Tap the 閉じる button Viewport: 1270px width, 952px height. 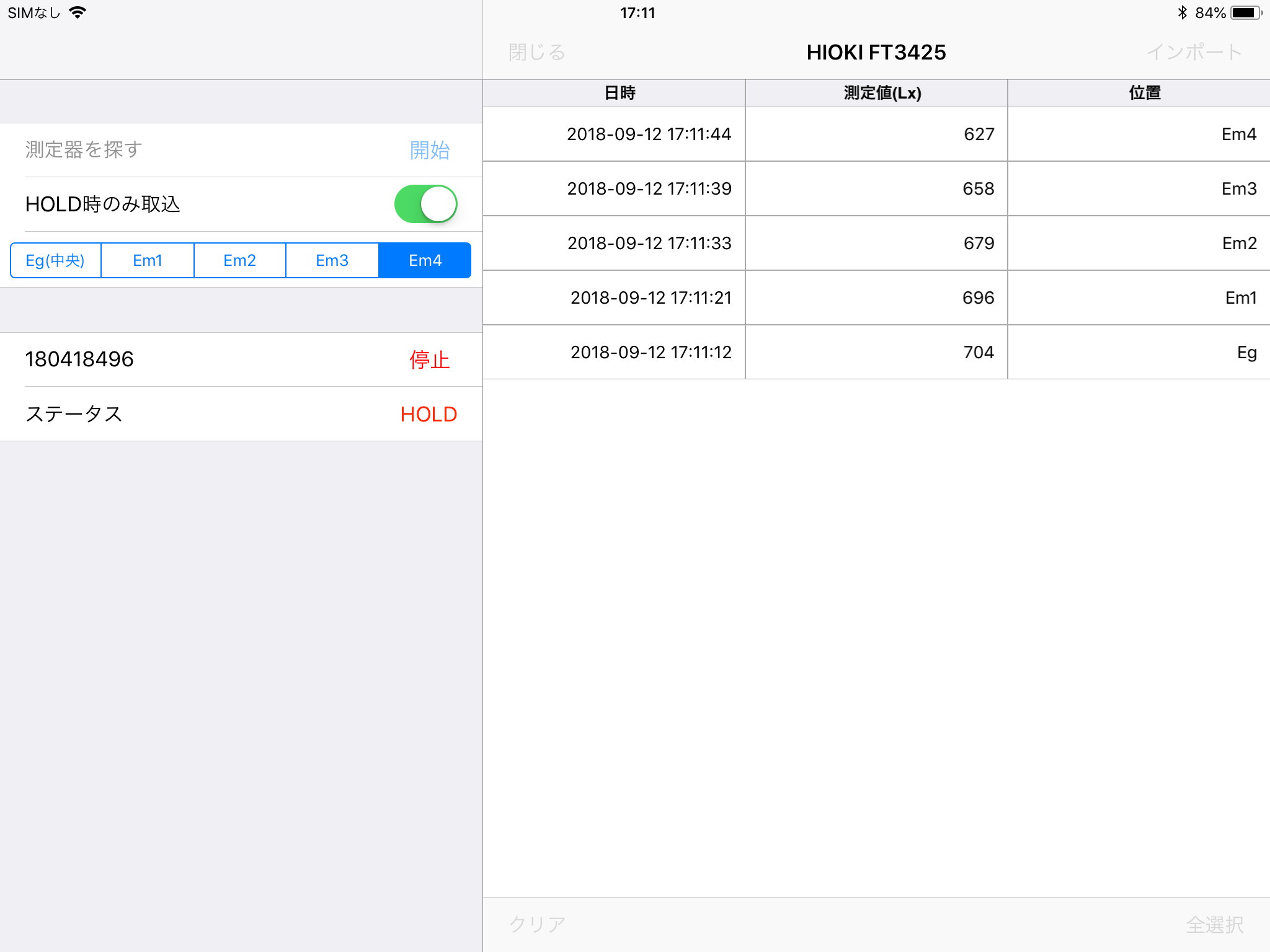[536, 52]
